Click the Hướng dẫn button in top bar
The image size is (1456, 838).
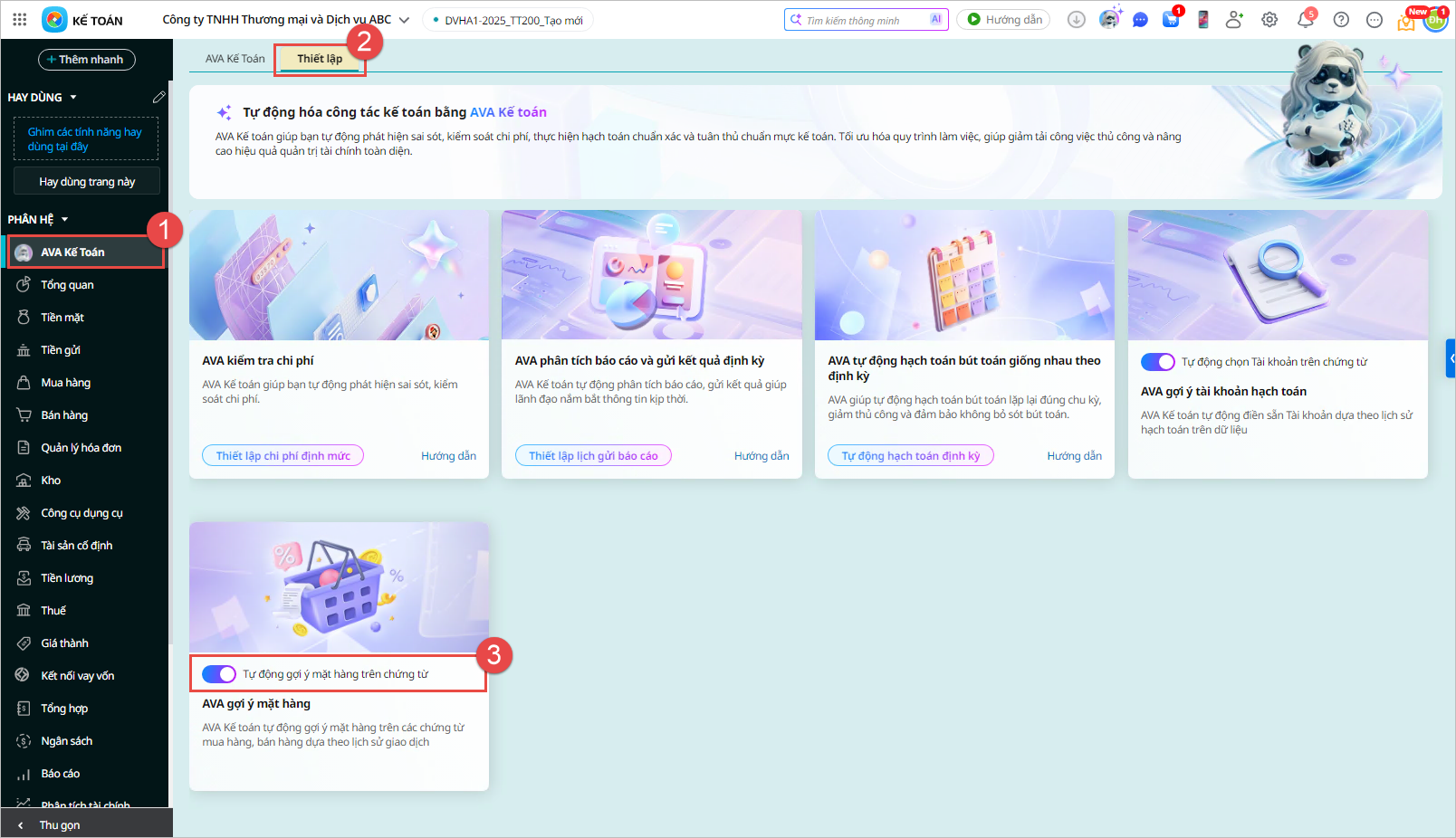1003,20
